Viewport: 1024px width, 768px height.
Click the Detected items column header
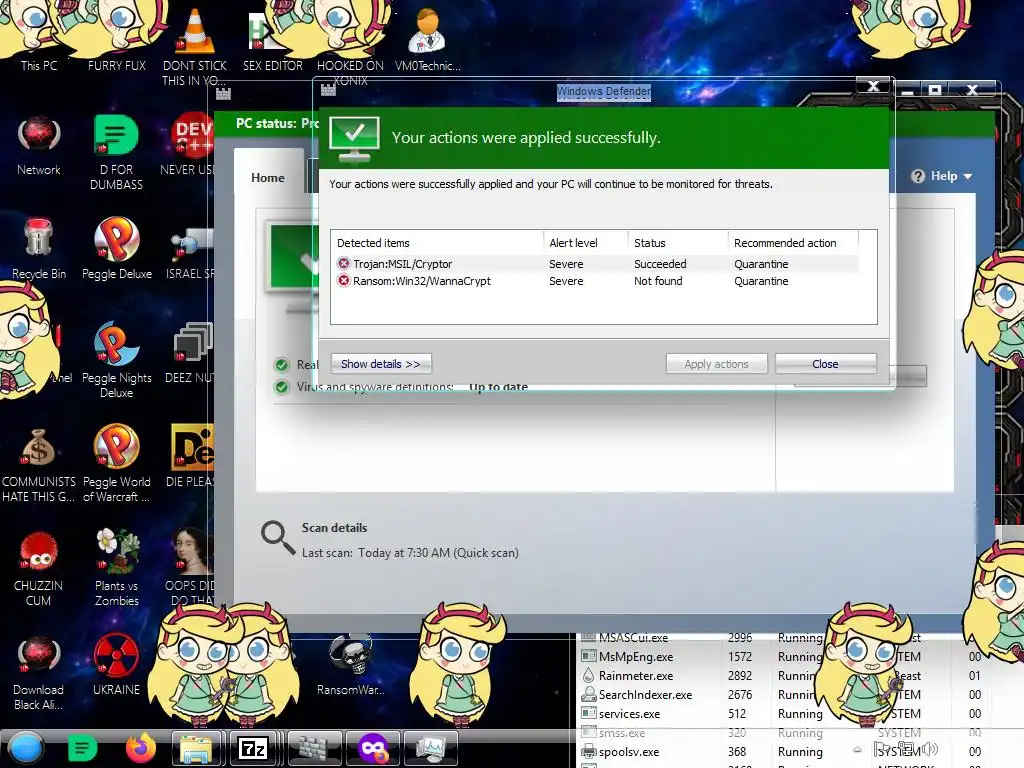click(438, 243)
